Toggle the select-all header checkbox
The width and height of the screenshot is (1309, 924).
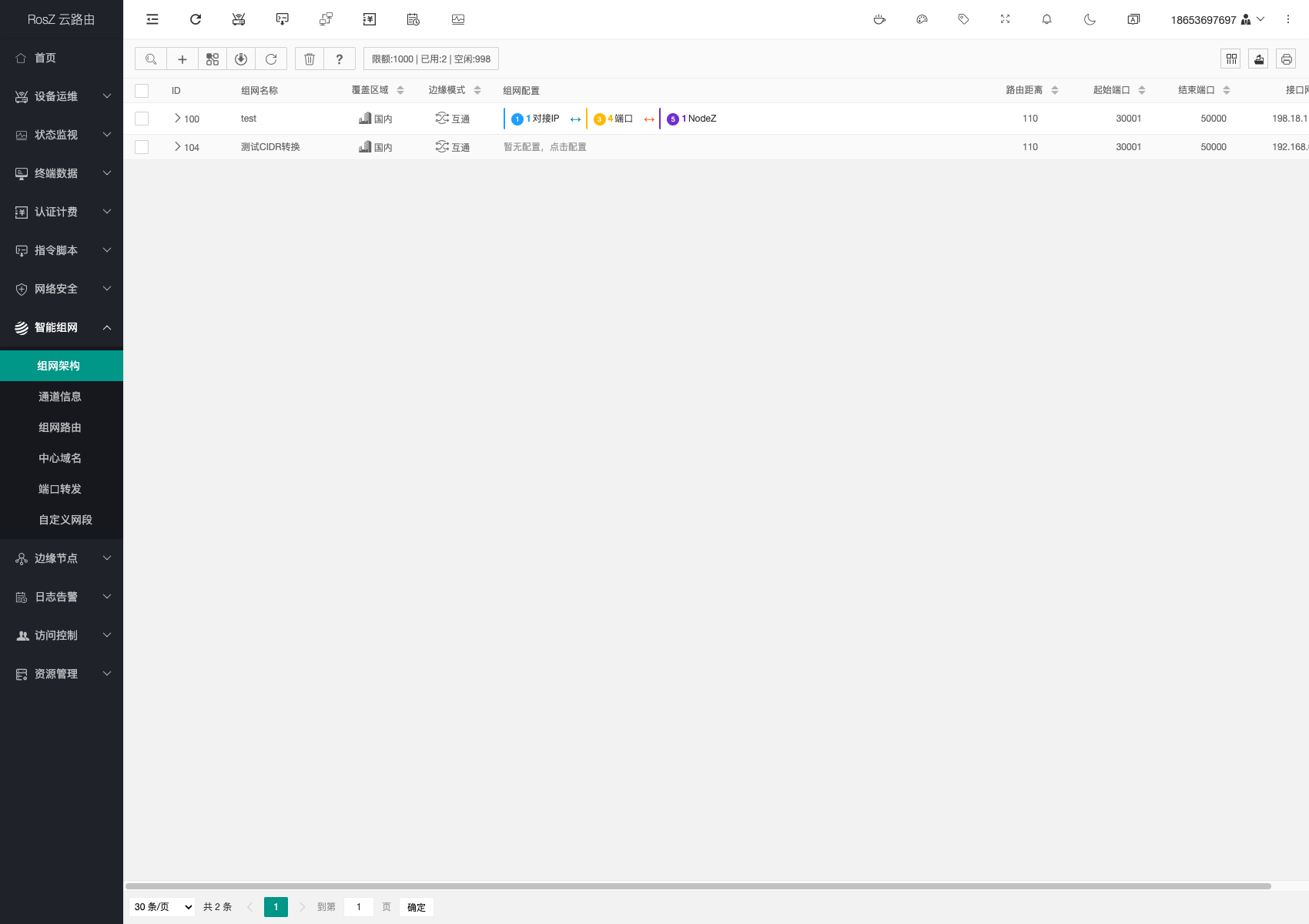(142, 91)
